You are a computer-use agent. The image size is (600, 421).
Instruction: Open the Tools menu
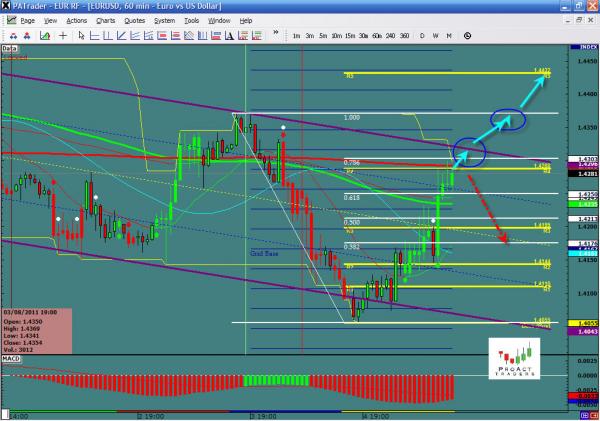click(192, 20)
